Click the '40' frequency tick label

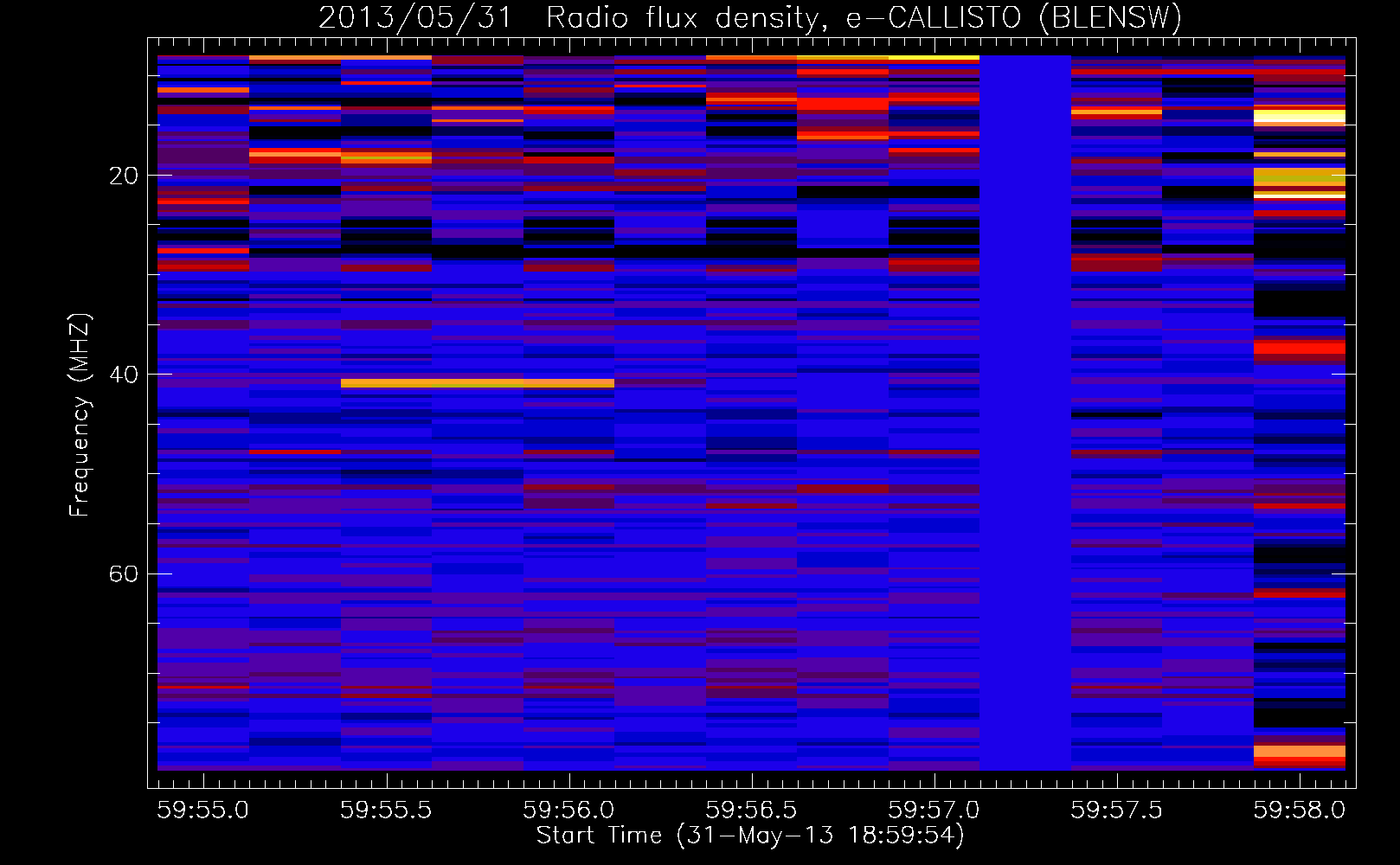[x=124, y=375]
